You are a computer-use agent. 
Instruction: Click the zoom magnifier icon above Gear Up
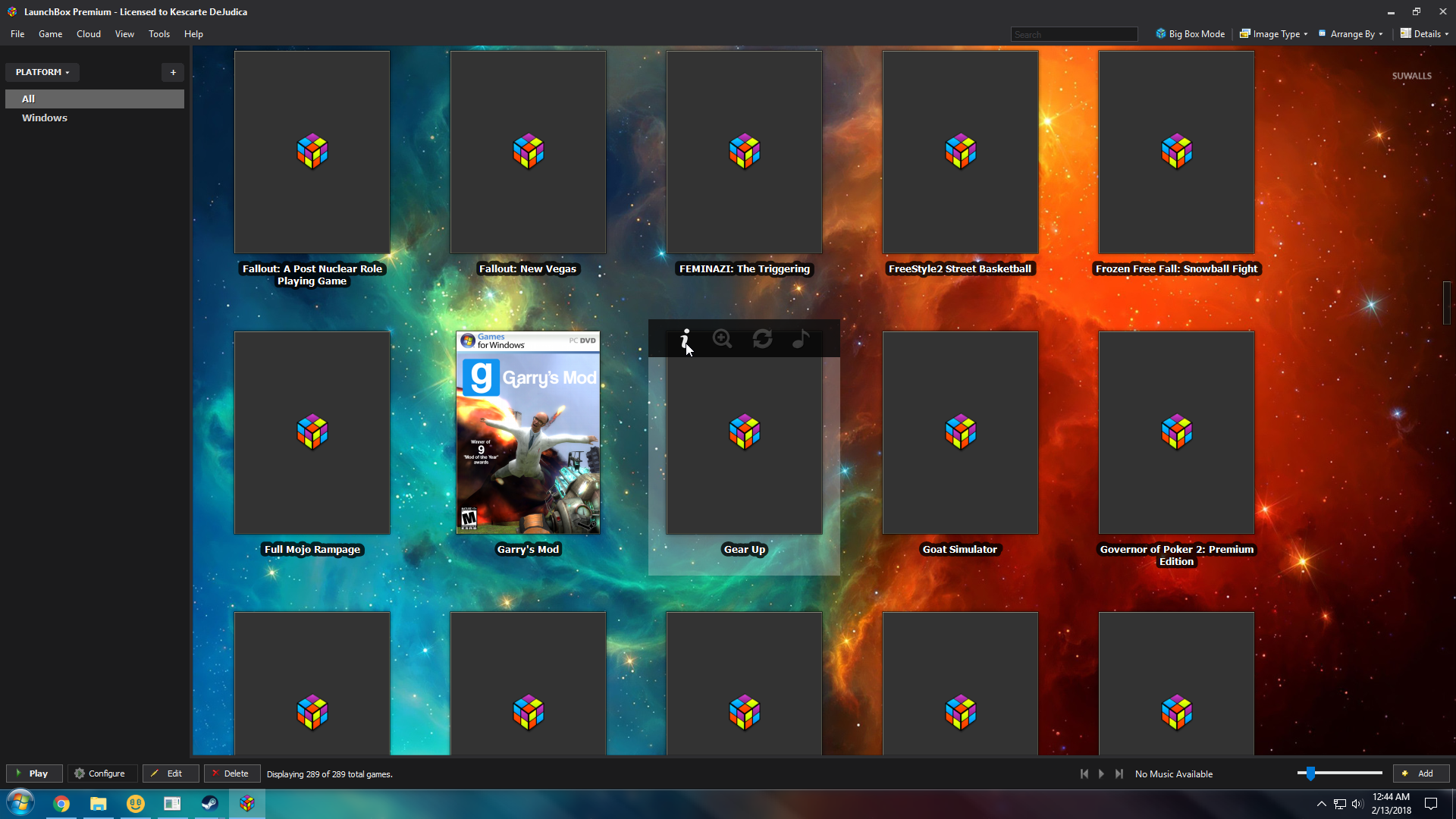coord(723,338)
